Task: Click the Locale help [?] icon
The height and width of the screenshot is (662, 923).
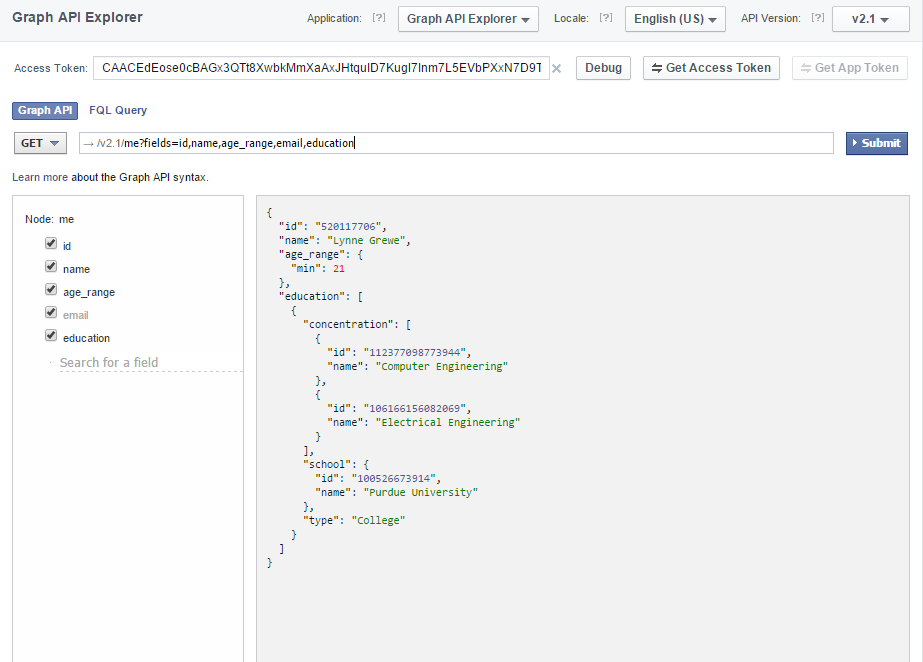Action: point(606,18)
